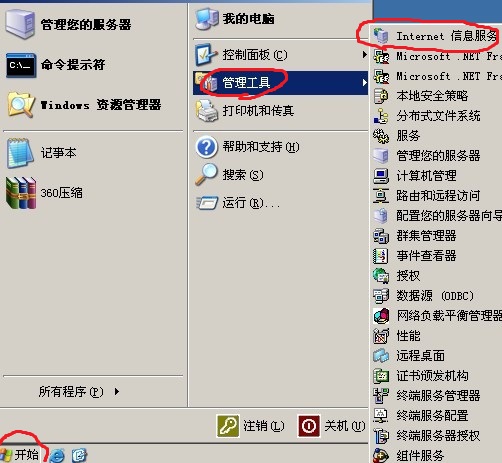This screenshot has height=463, width=502.
Task: Open the 命令提示符 command prompt icon
Action: click(21, 65)
